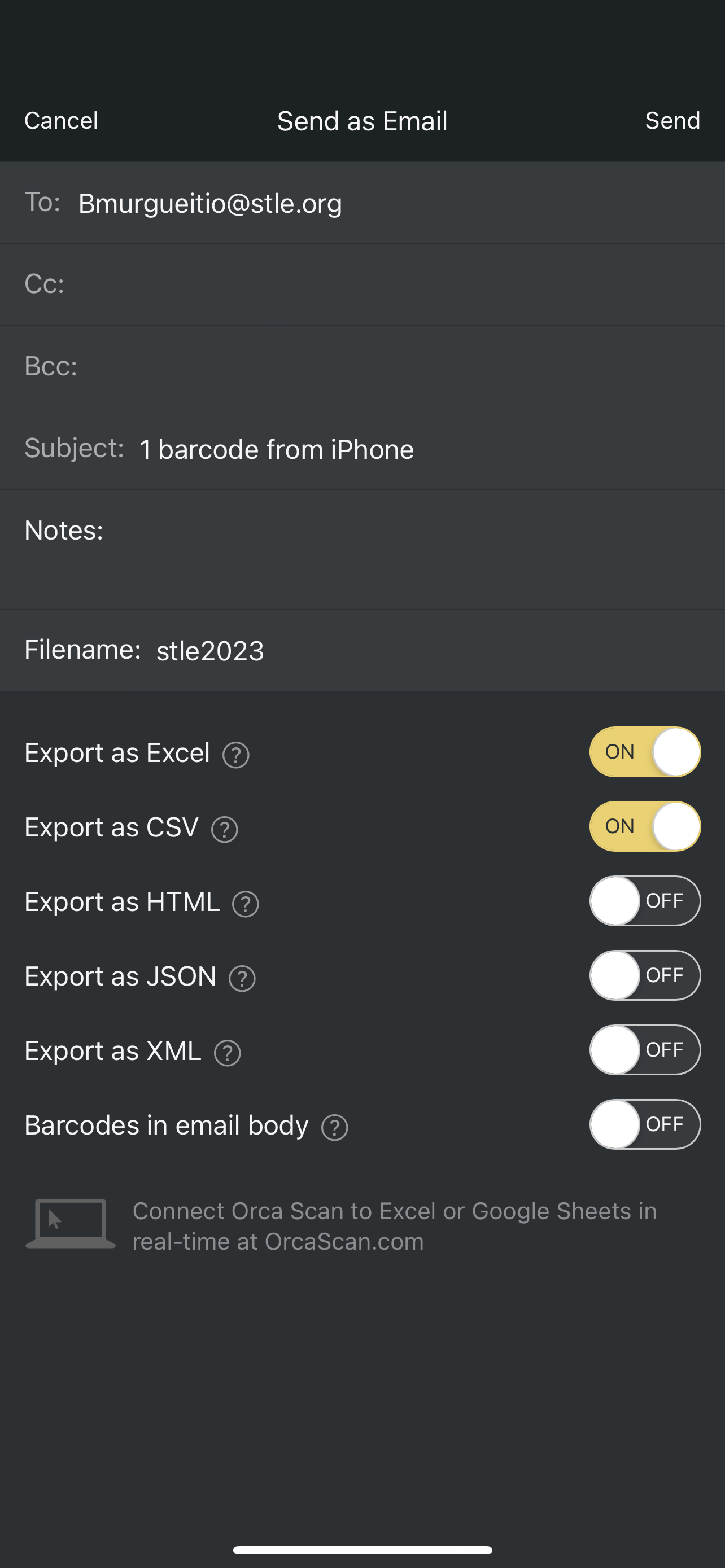
Task: Tap Send to email the barcode
Action: 672,121
